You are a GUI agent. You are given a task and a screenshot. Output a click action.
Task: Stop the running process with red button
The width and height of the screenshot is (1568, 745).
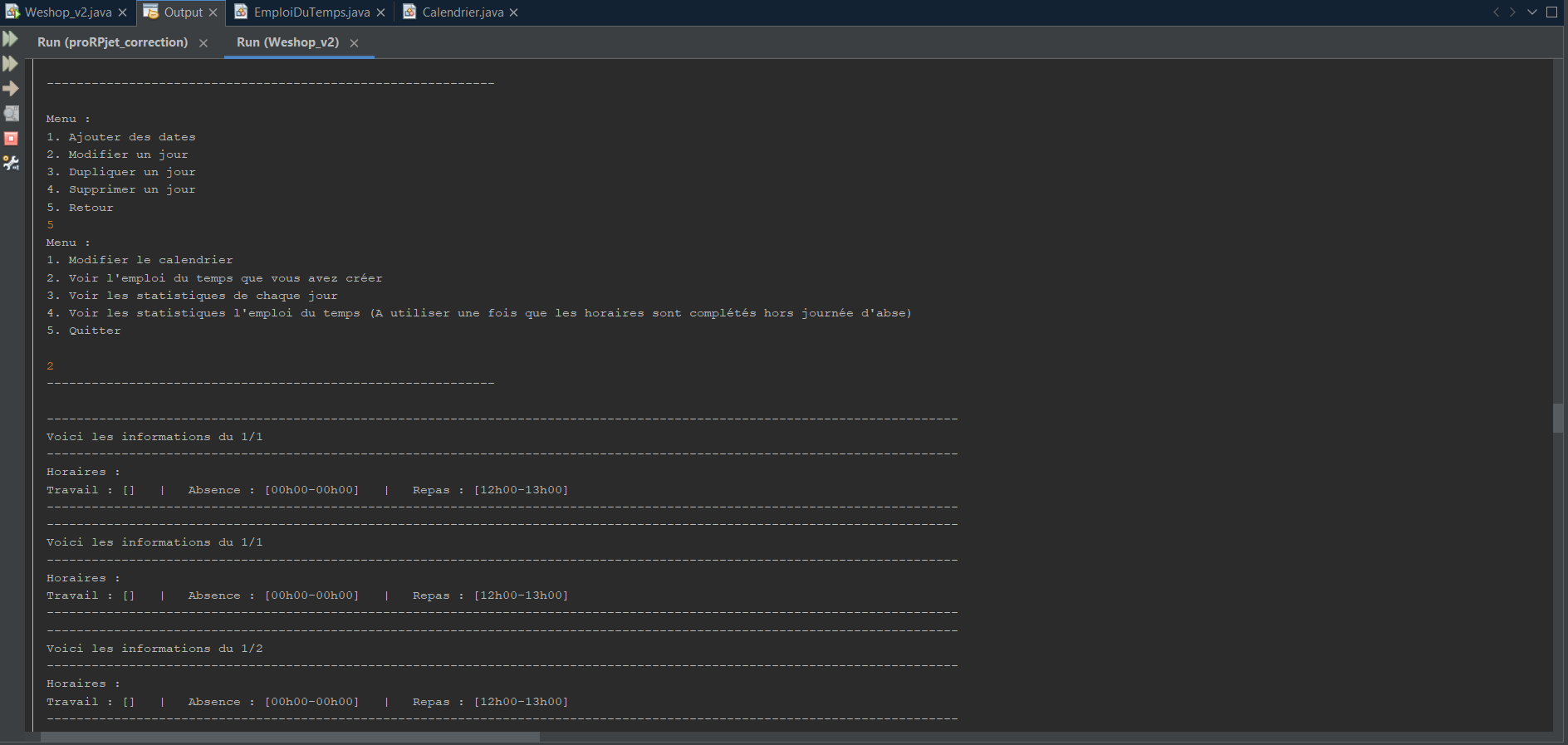pyautogui.click(x=11, y=139)
